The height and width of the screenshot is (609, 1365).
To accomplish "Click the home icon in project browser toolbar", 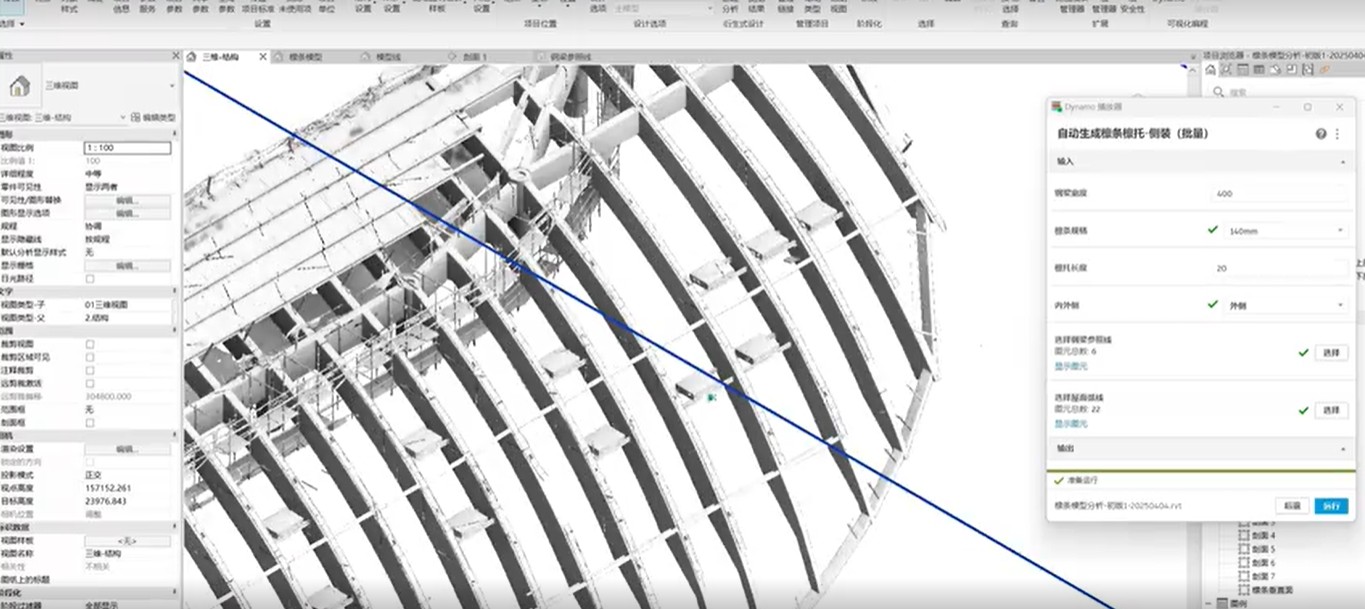I will tap(1210, 69).
